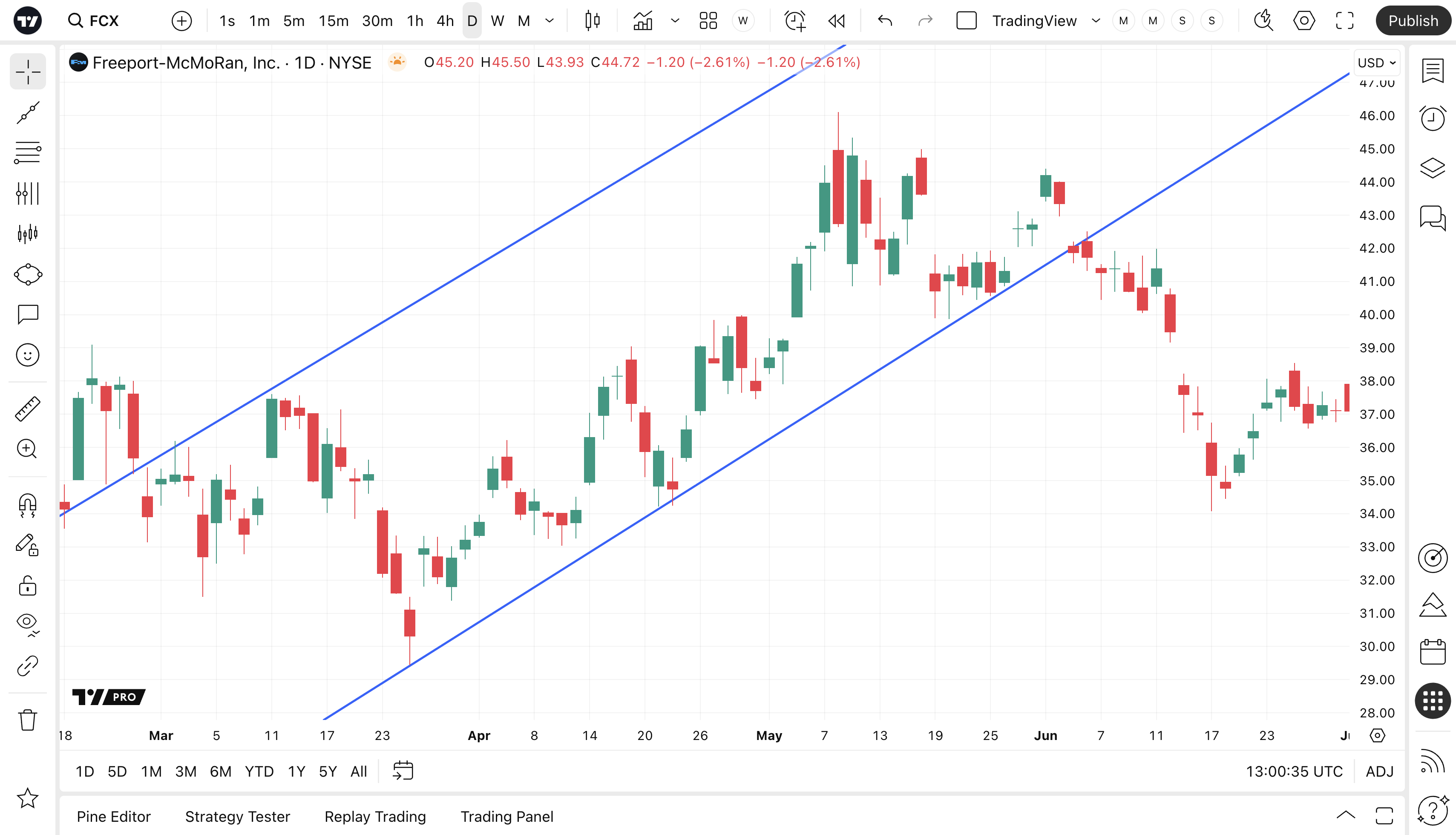Click the Publish button

1413,21
